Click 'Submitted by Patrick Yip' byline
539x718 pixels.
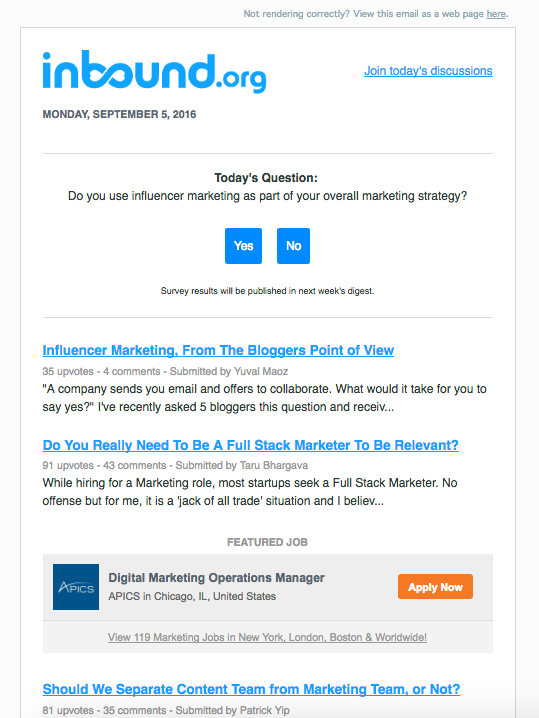(x=233, y=710)
